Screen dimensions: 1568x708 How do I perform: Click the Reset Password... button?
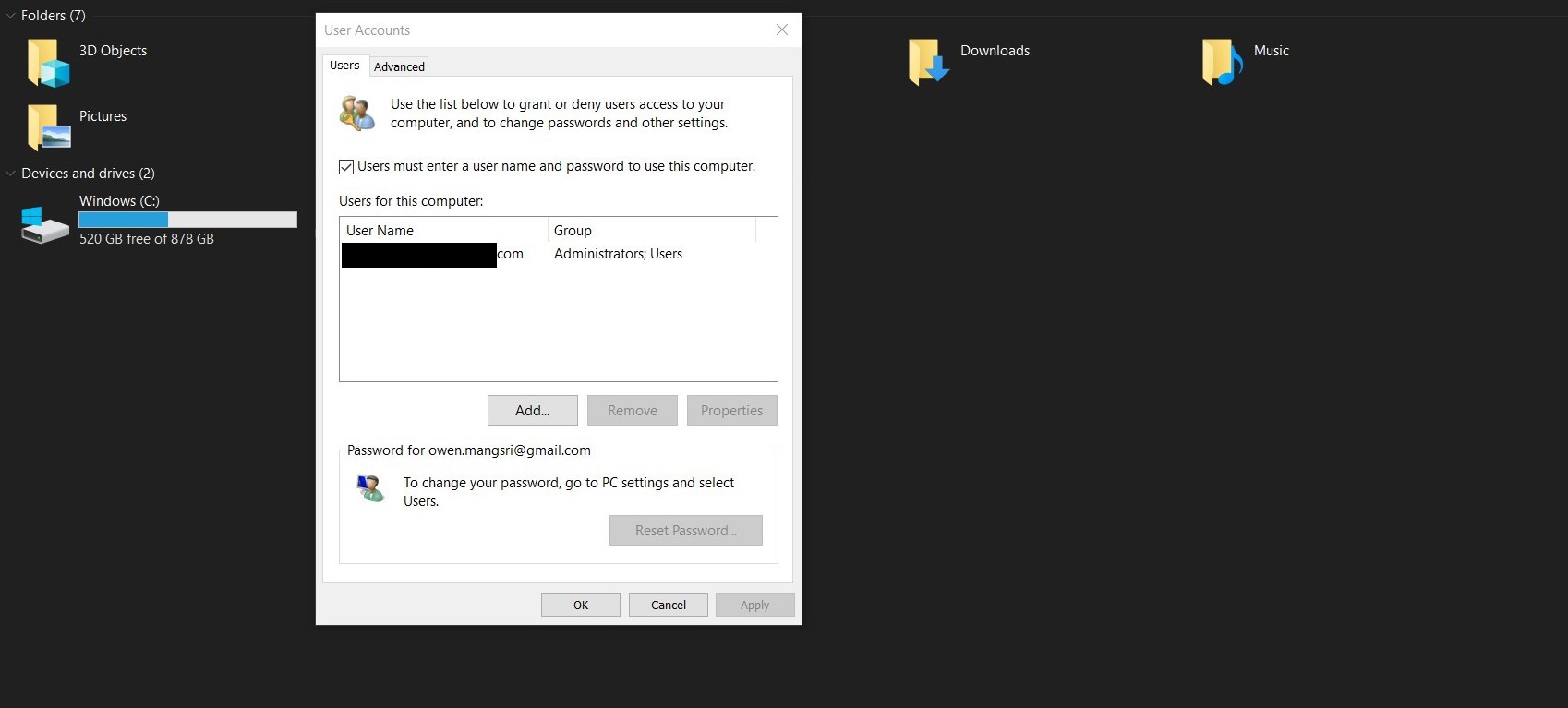(686, 531)
